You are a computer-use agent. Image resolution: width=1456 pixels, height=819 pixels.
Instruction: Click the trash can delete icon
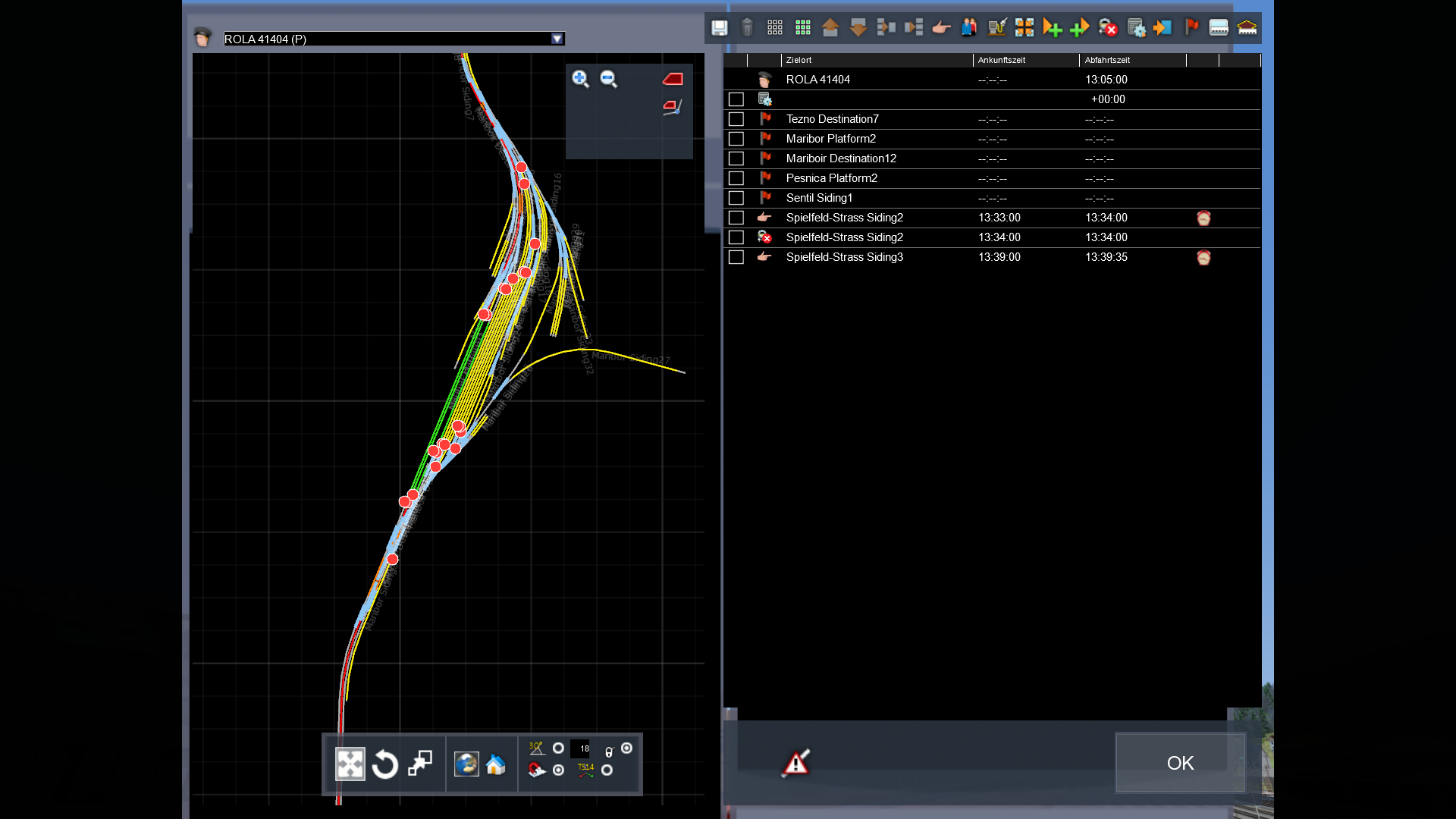pos(747,28)
